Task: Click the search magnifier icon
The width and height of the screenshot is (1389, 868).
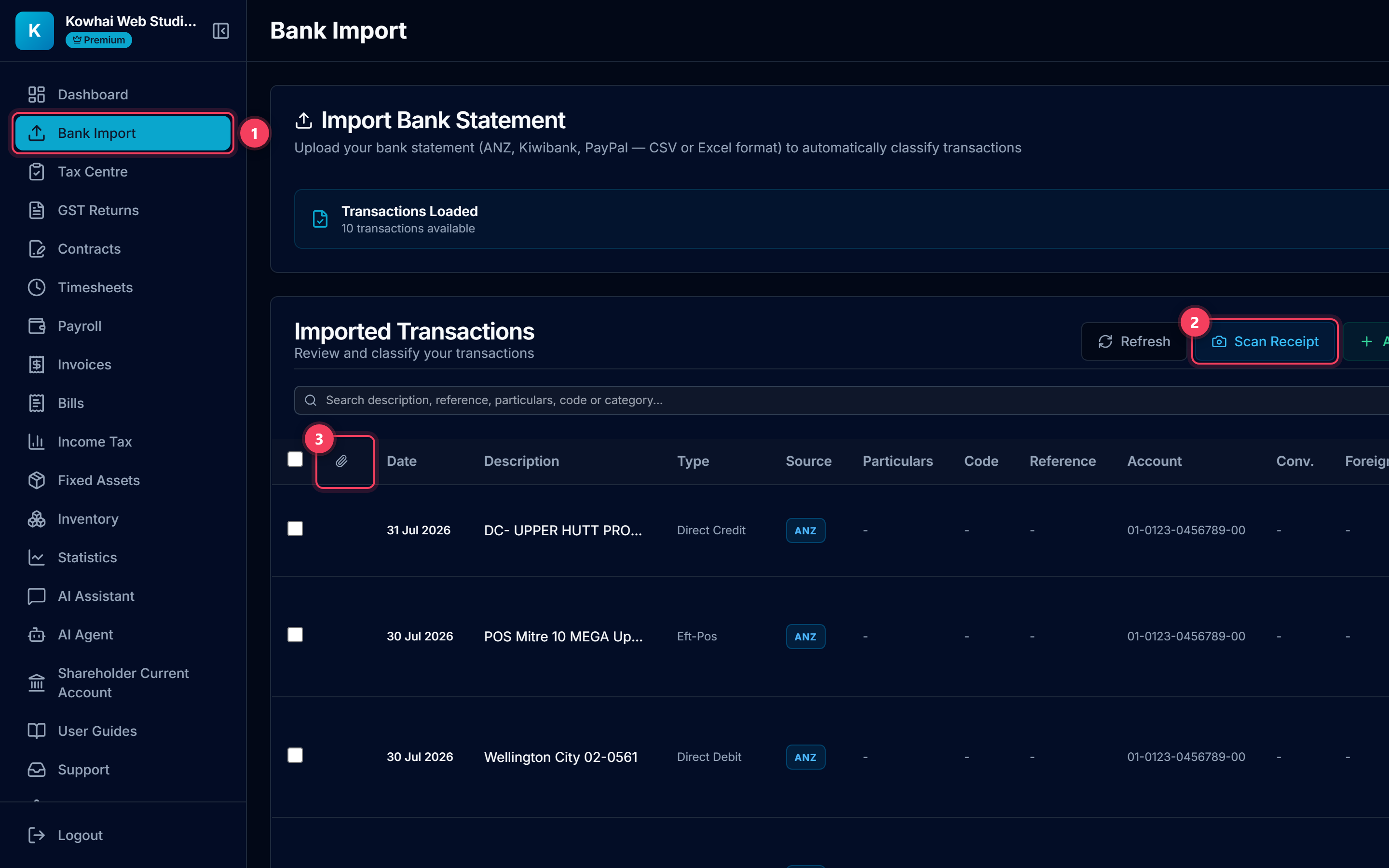Action: click(x=311, y=400)
